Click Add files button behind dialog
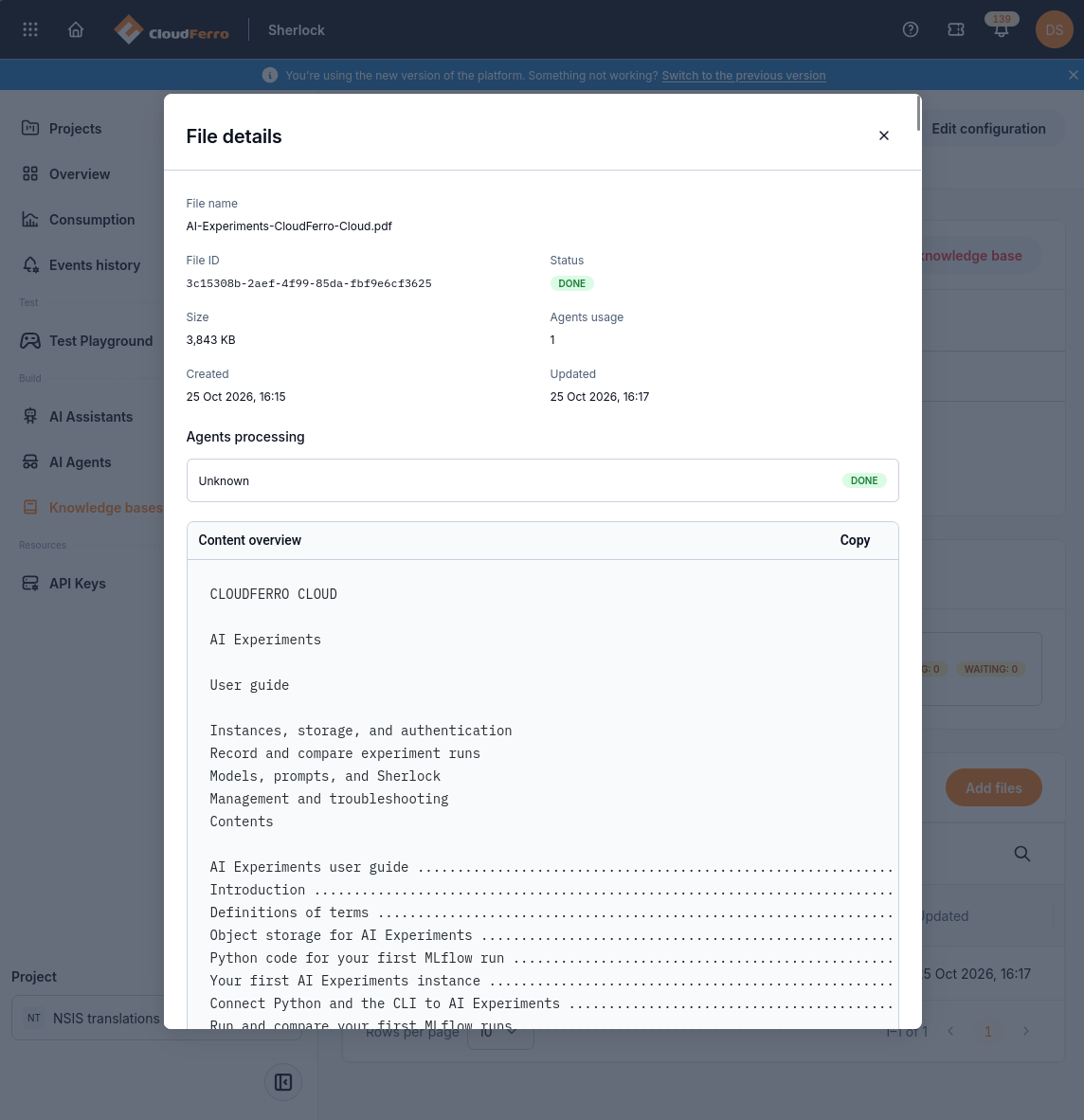1084x1120 pixels. point(993,787)
